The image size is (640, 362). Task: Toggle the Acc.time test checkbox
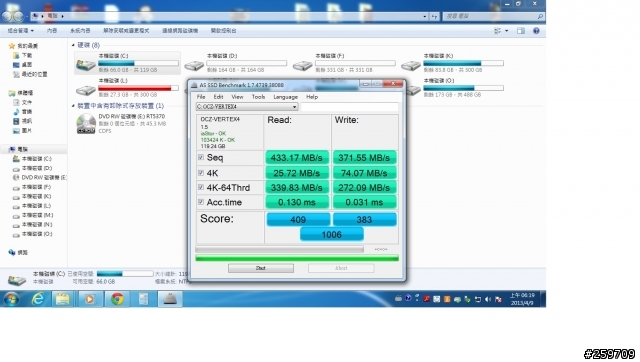(201, 202)
